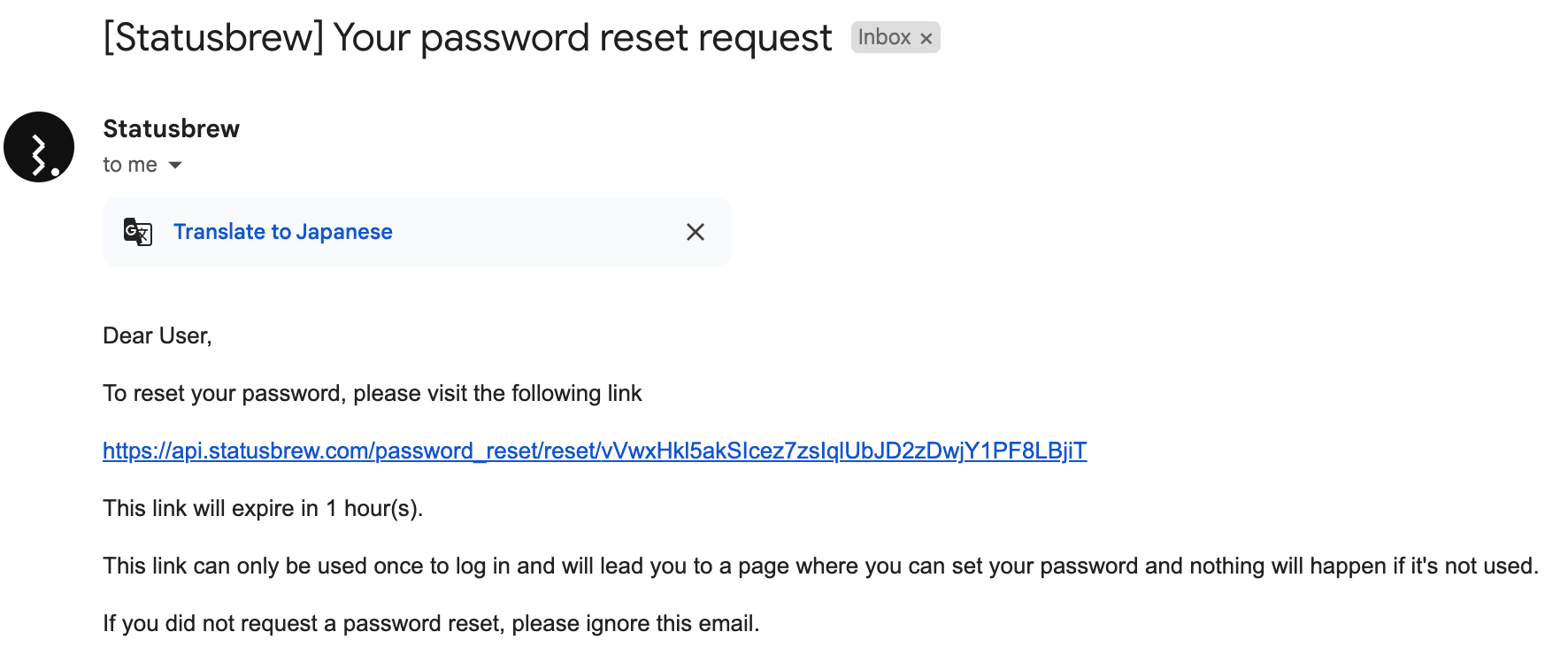Viewport: 1568px width, 655px height.
Task: Open the Statusbrew password reset URL
Action: coord(594,451)
